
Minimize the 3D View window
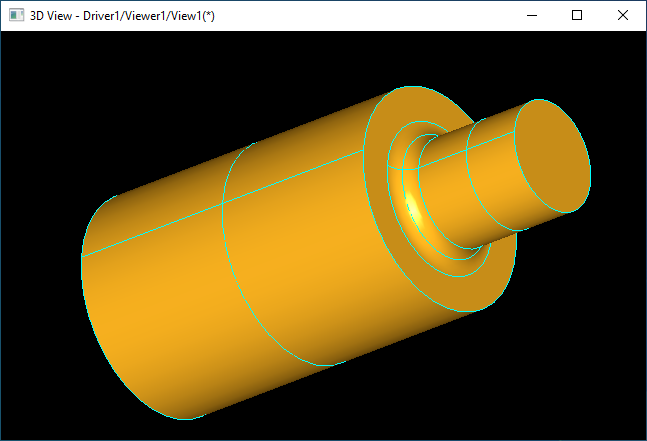[532, 15]
